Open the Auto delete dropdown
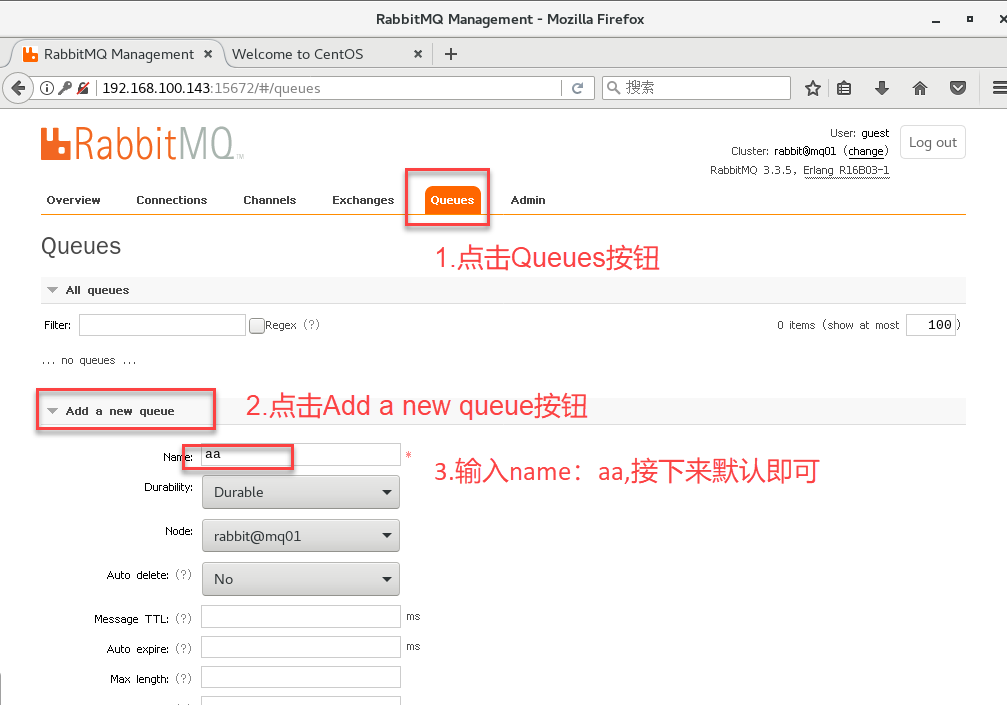 [x=300, y=578]
